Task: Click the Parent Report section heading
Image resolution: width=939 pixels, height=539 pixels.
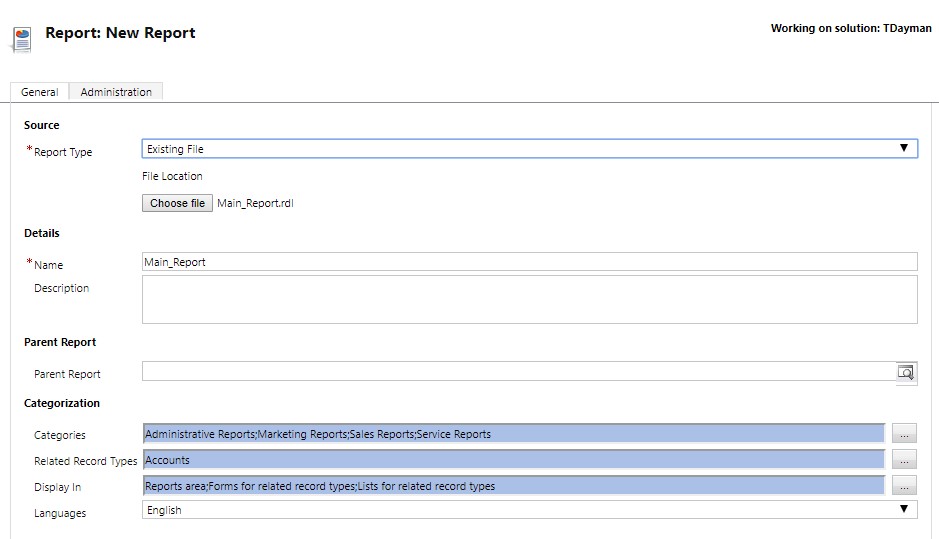Action: [x=60, y=342]
